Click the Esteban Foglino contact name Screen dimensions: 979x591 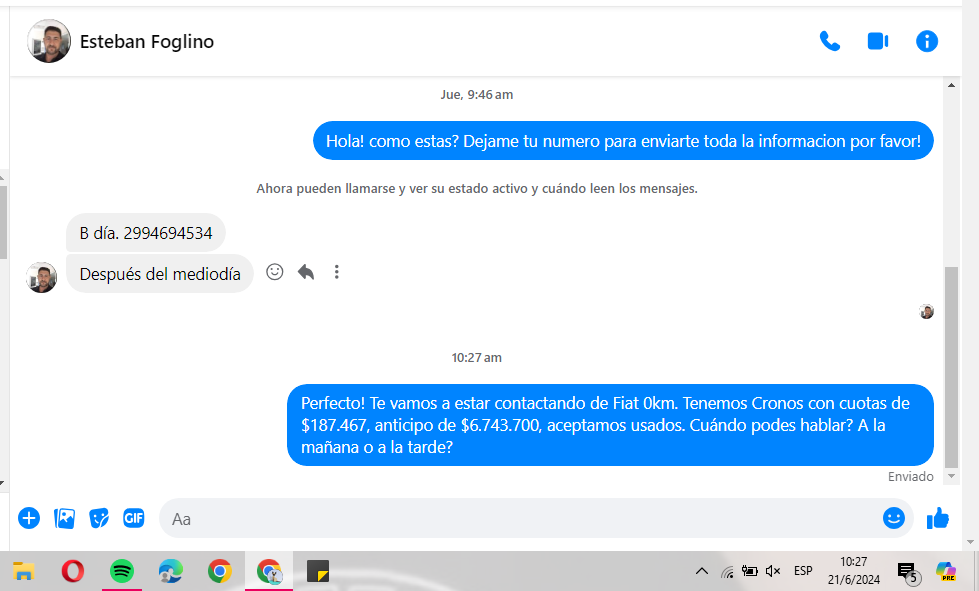coord(147,41)
